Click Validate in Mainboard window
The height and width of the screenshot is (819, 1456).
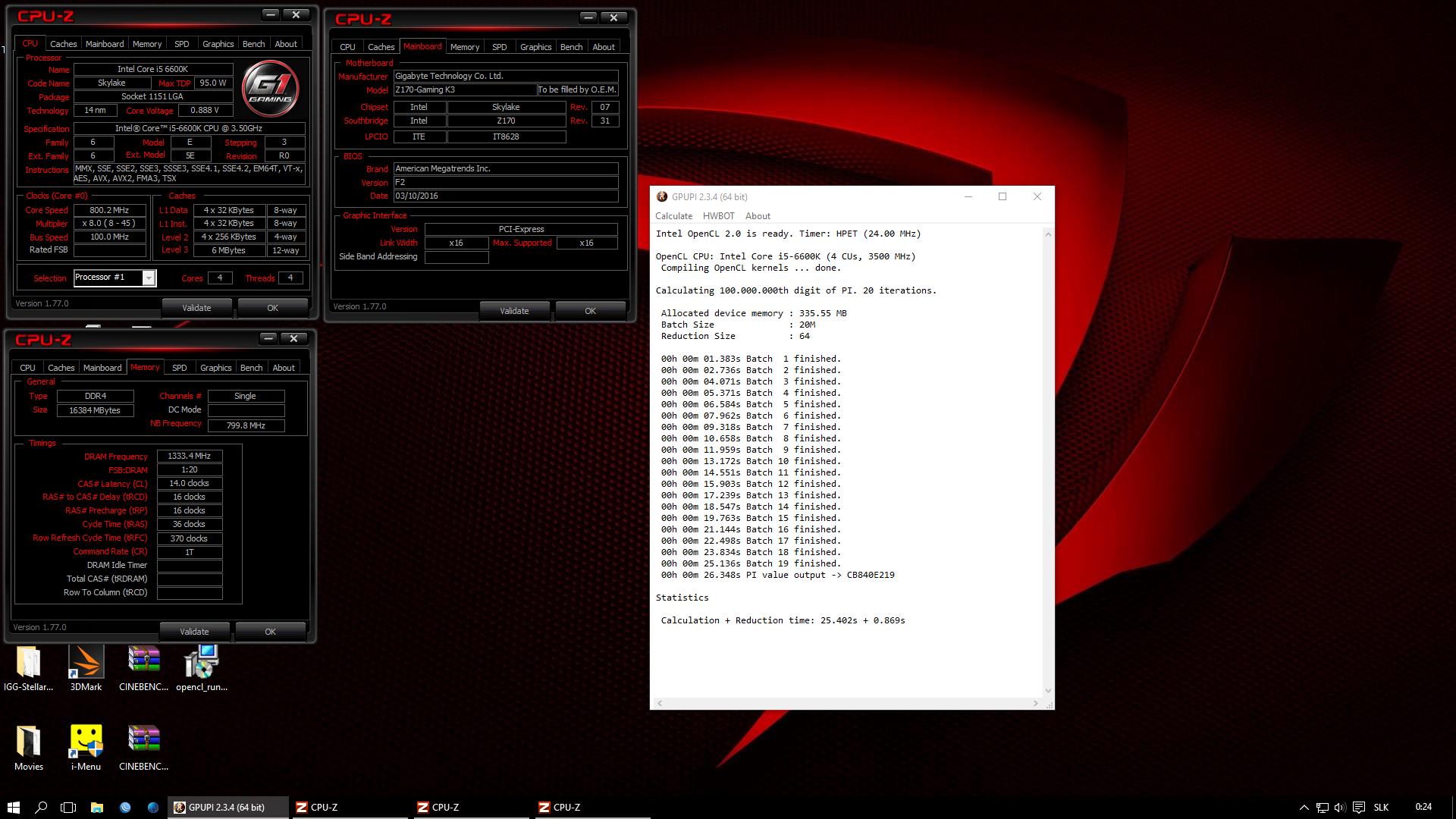tap(514, 311)
